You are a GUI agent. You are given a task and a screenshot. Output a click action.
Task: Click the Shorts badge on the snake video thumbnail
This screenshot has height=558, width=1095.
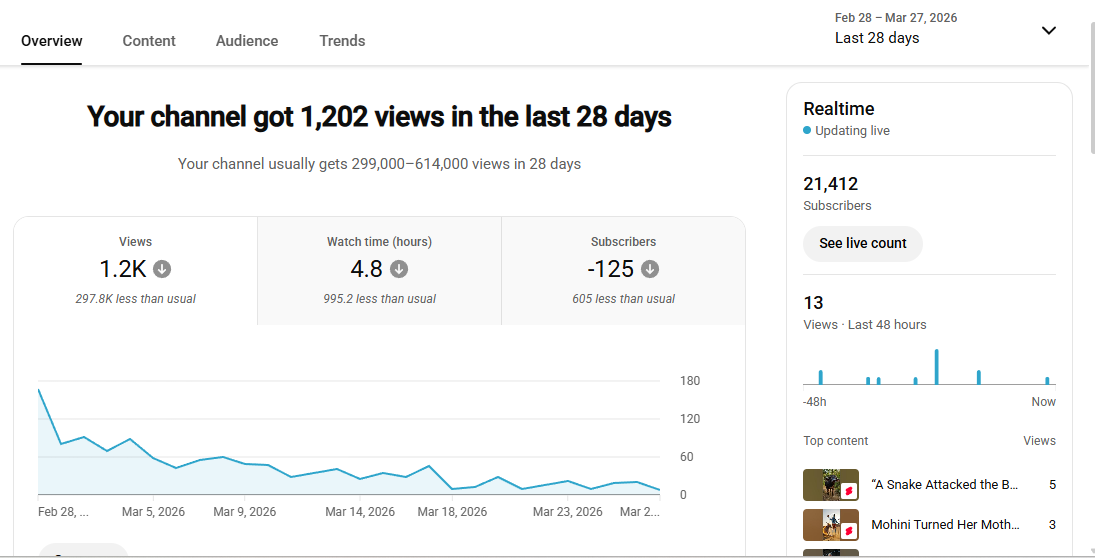[849, 492]
